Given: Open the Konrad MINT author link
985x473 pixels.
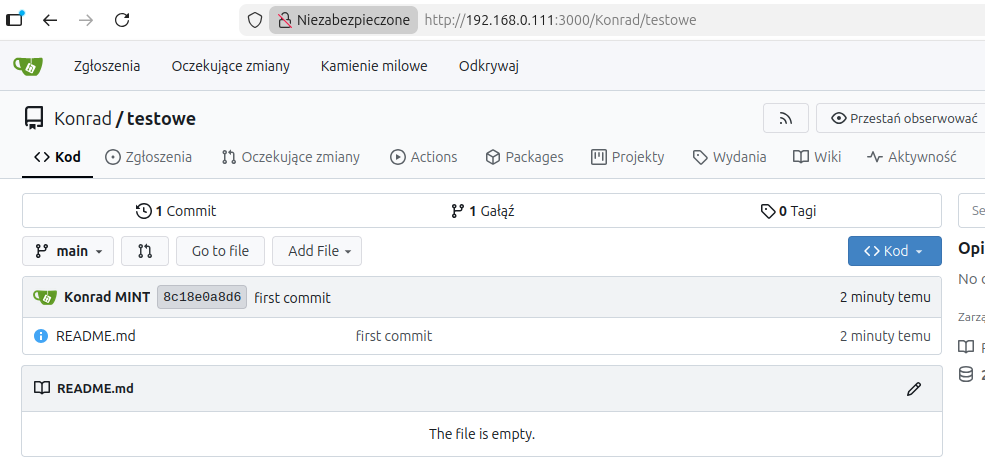Looking at the screenshot, I should tap(107, 297).
